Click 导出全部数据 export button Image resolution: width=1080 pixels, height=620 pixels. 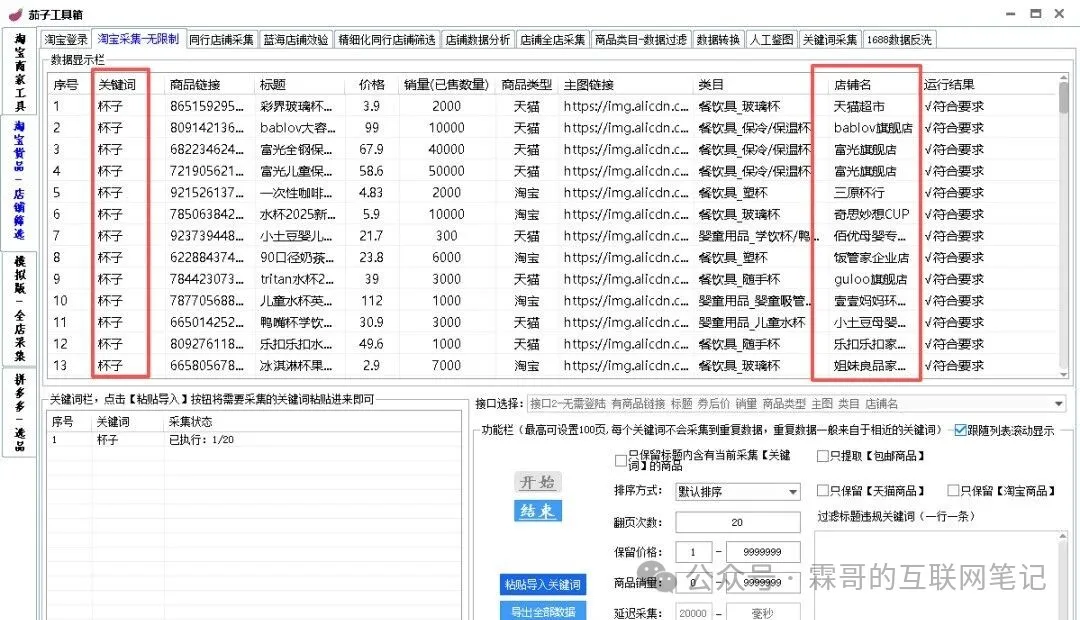click(541, 610)
